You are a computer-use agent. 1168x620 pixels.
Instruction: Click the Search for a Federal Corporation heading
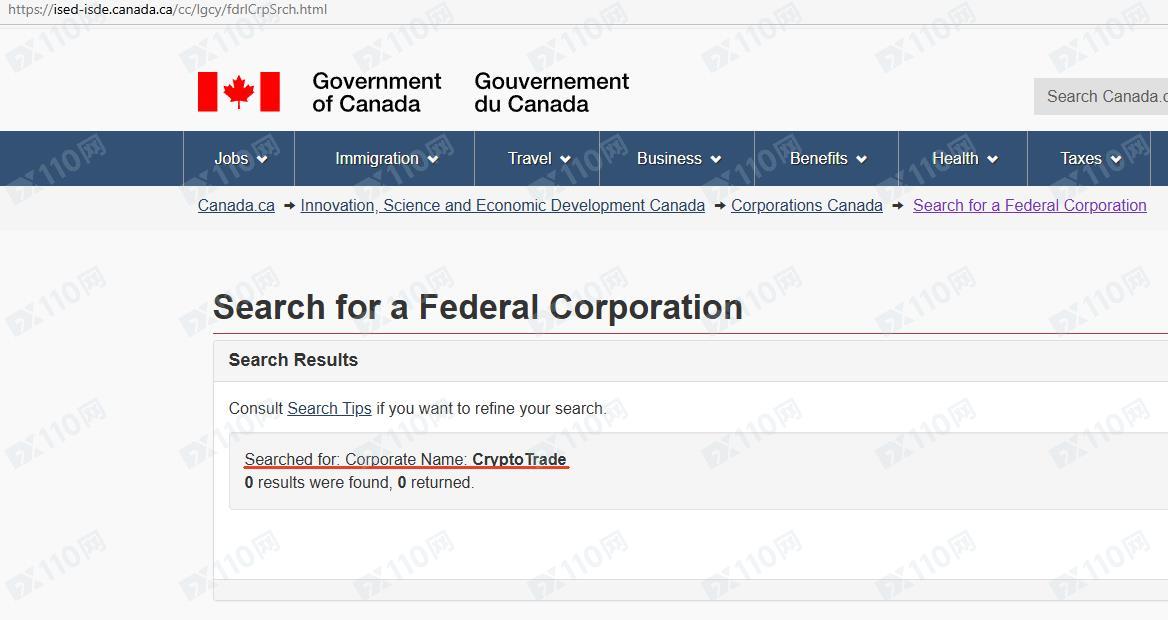[478, 307]
